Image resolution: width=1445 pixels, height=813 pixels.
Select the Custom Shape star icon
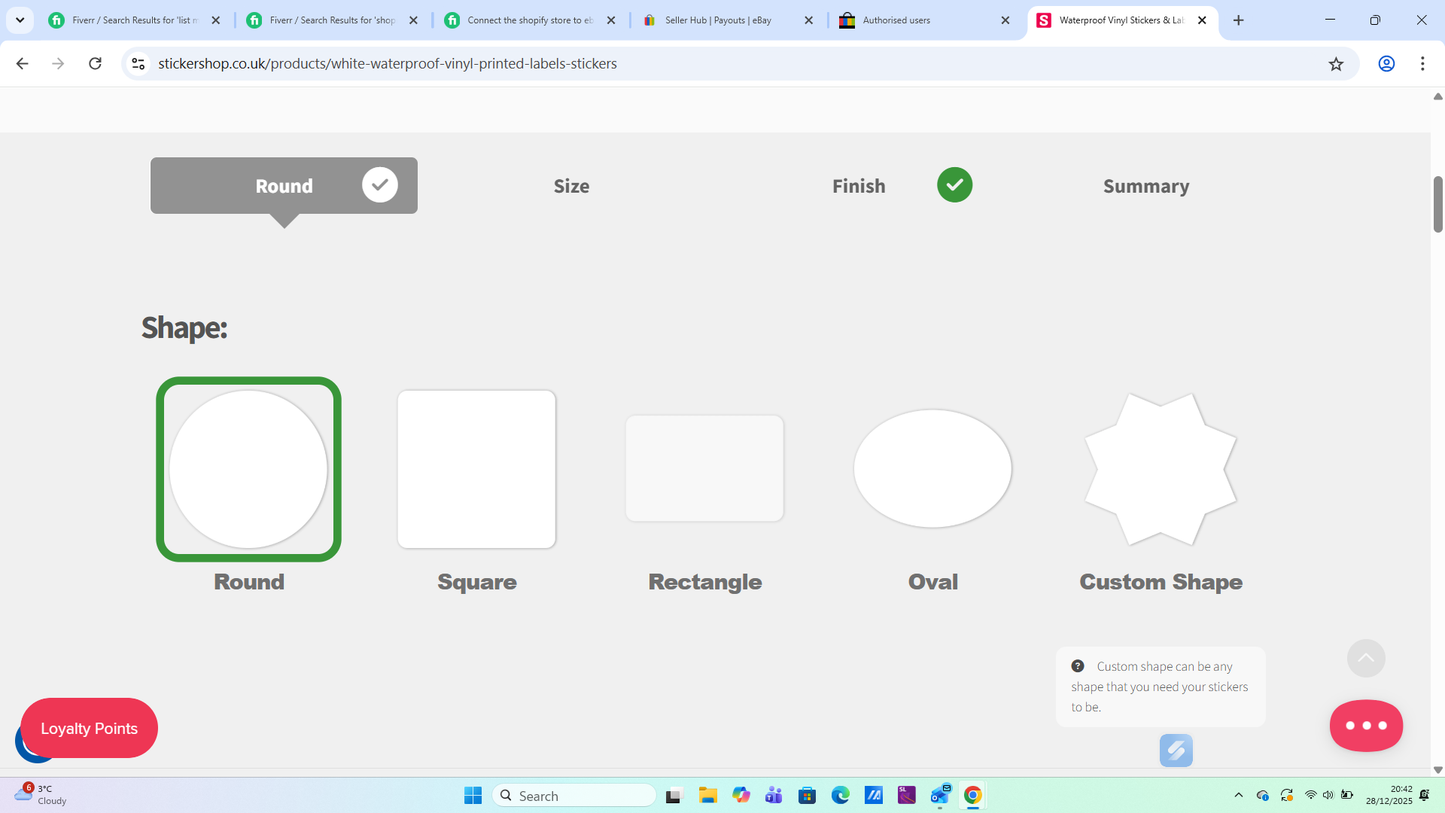click(x=1160, y=468)
